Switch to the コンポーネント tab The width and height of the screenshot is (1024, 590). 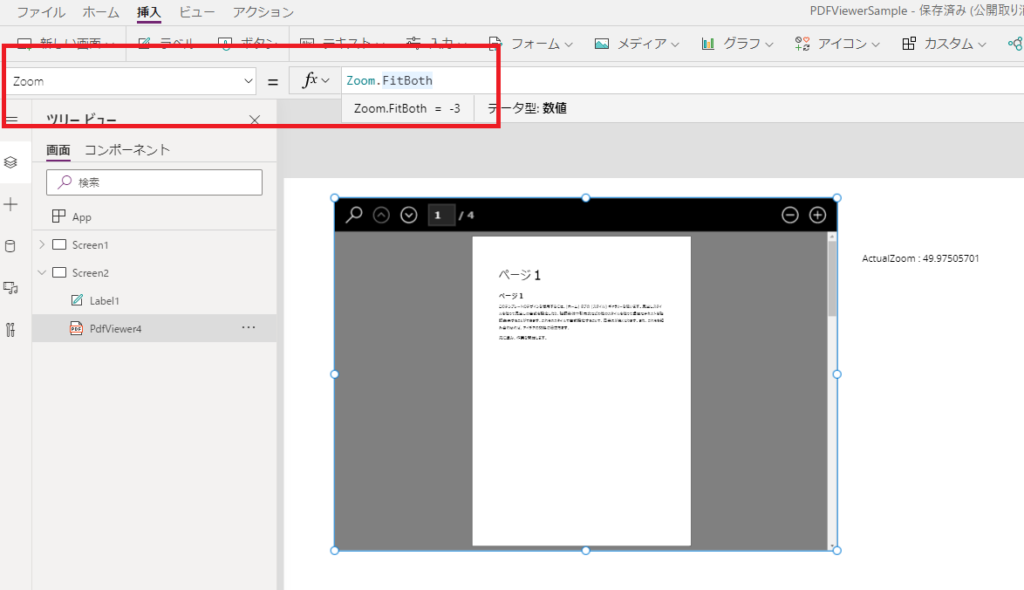(127, 150)
